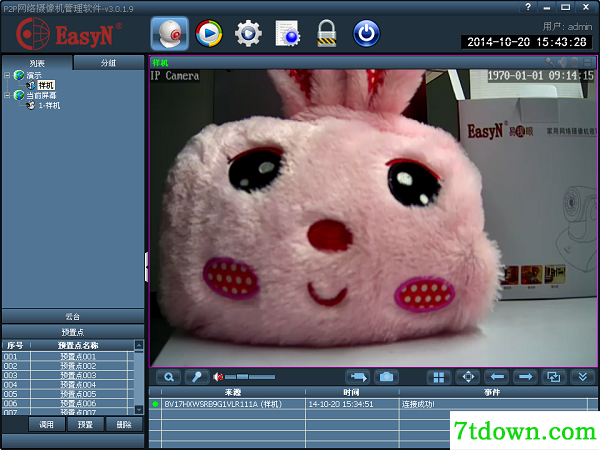Open the multi-screen grid layout button
Viewport: 600px width, 450px height.
439,377
